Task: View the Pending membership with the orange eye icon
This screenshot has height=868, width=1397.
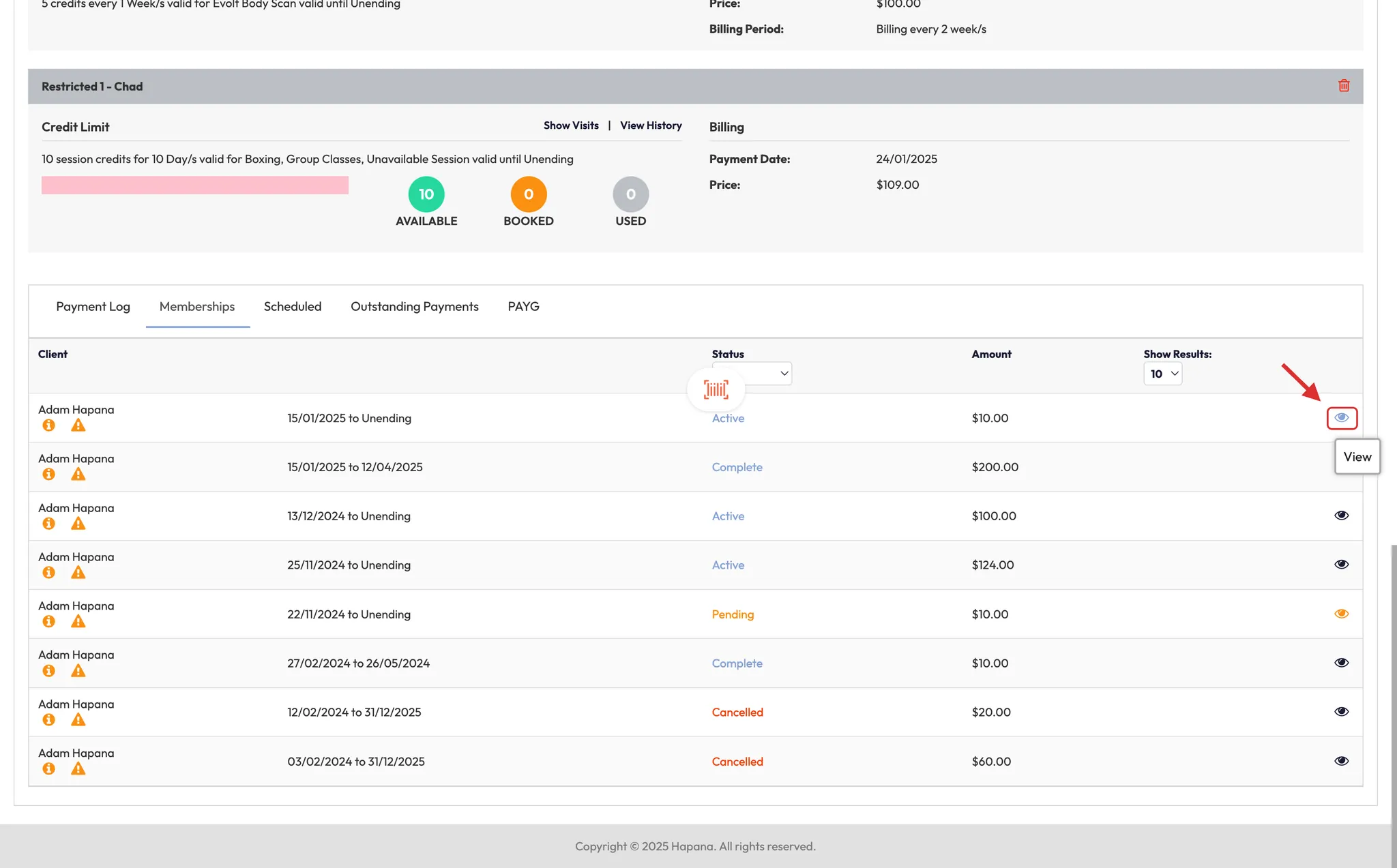Action: (x=1341, y=614)
